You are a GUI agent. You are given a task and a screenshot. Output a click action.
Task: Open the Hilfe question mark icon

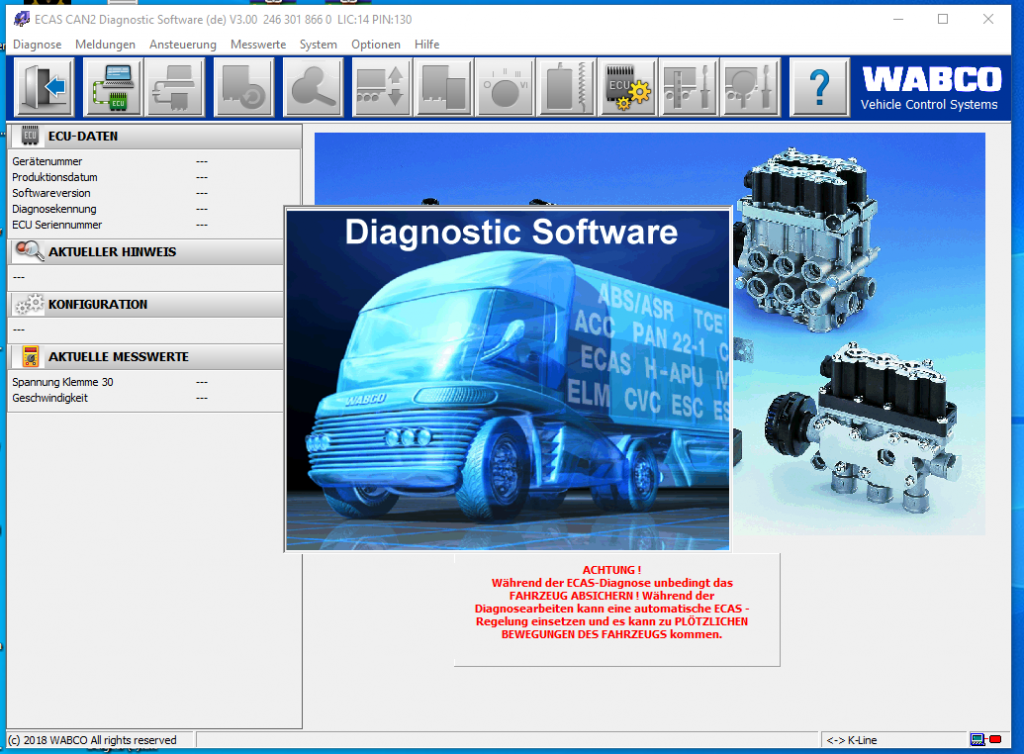pos(819,87)
